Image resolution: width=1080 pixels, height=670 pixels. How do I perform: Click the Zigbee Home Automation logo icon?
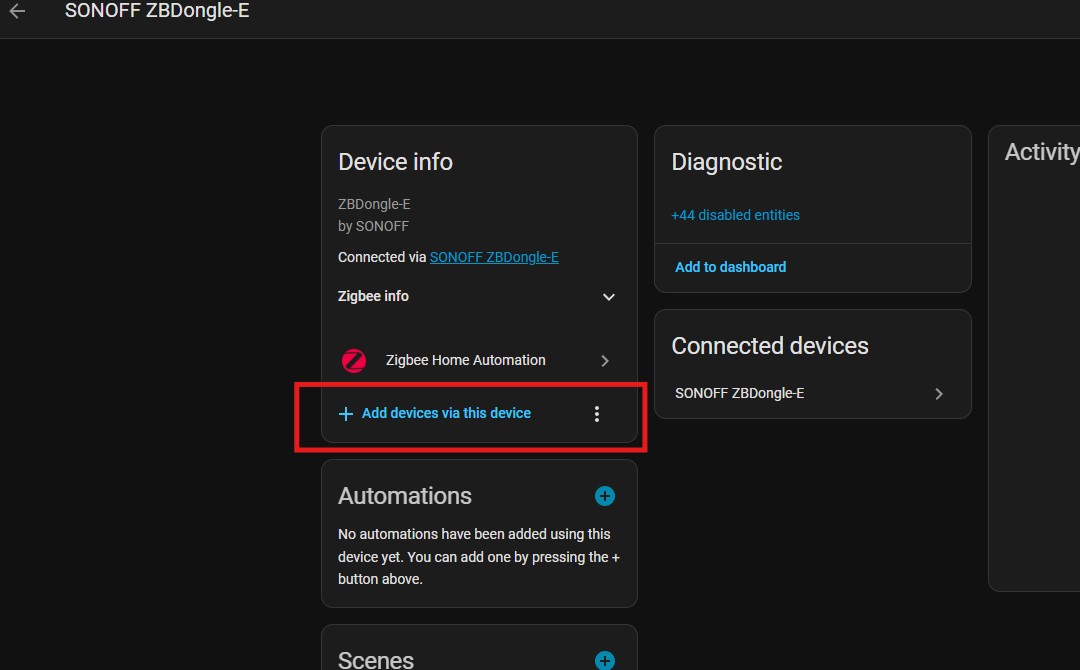[x=354, y=361]
